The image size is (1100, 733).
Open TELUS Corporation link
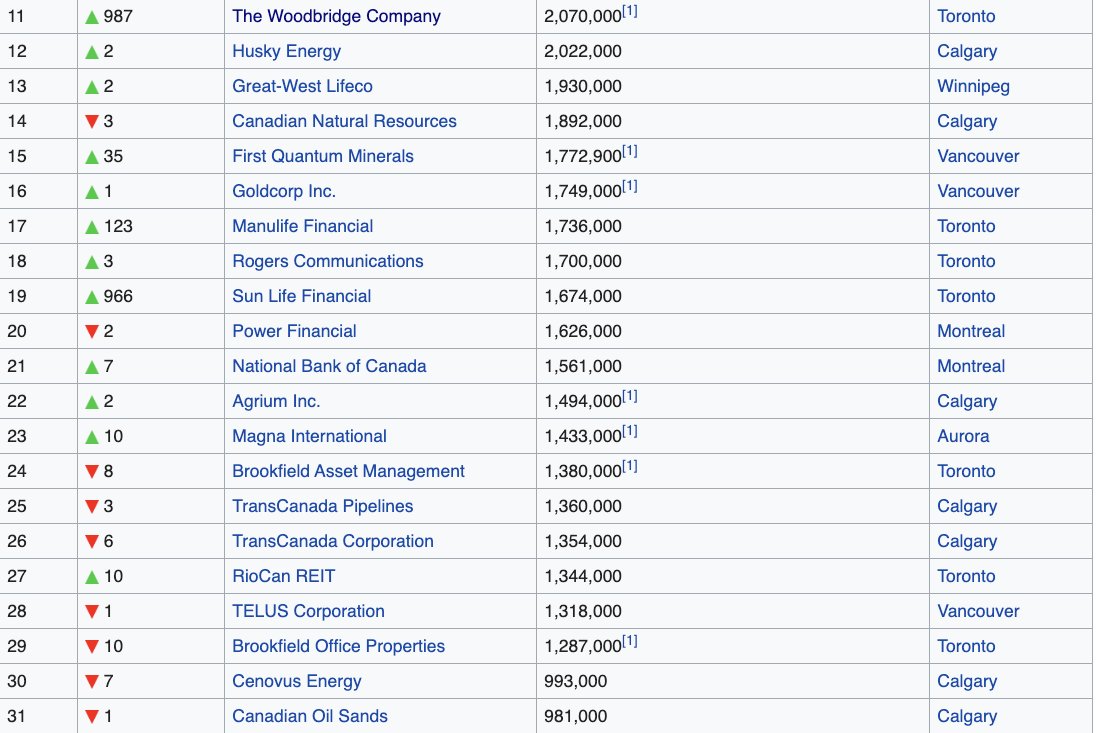pyautogui.click(x=309, y=612)
